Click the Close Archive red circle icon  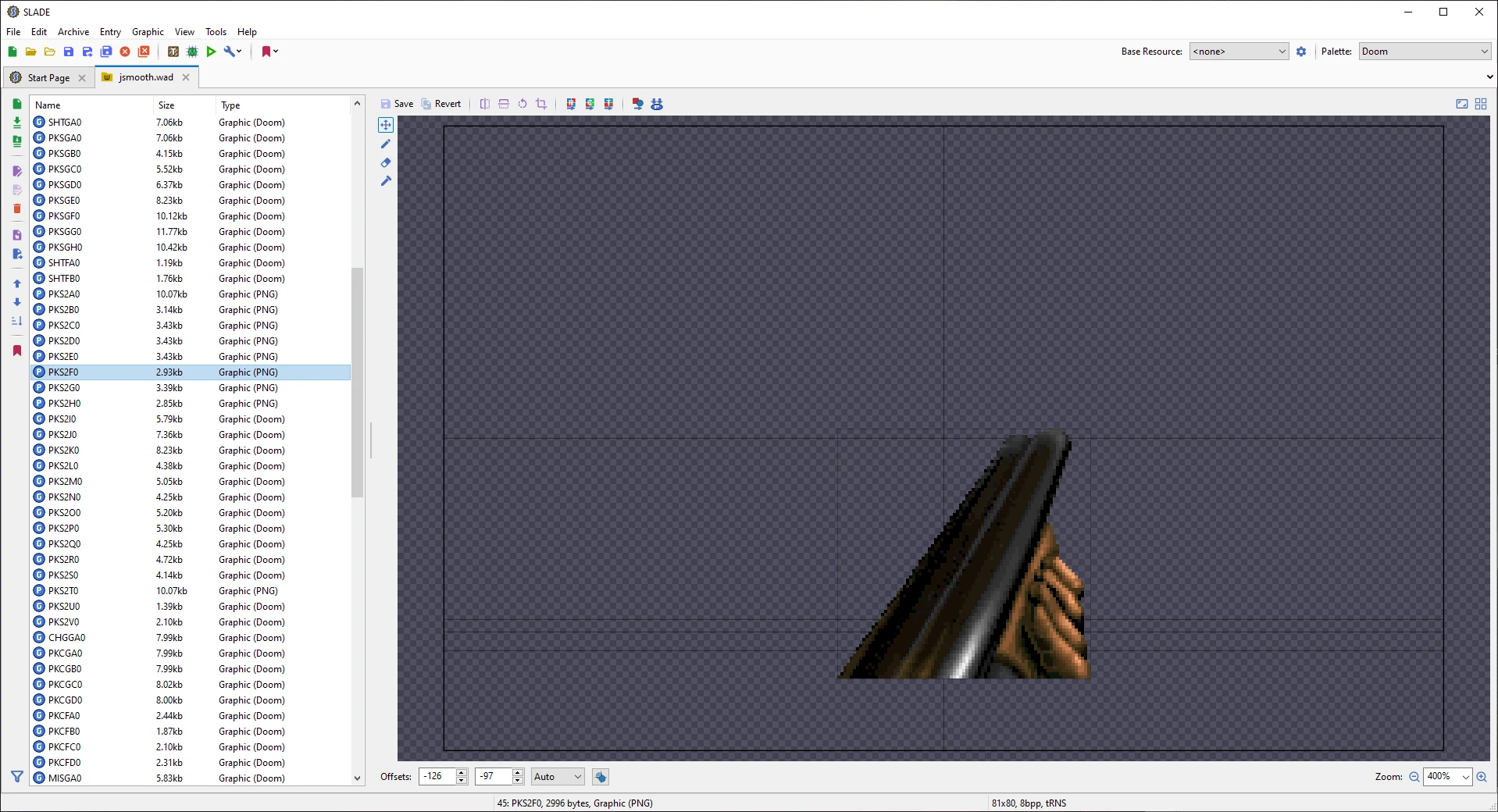[x=125, y=52]
